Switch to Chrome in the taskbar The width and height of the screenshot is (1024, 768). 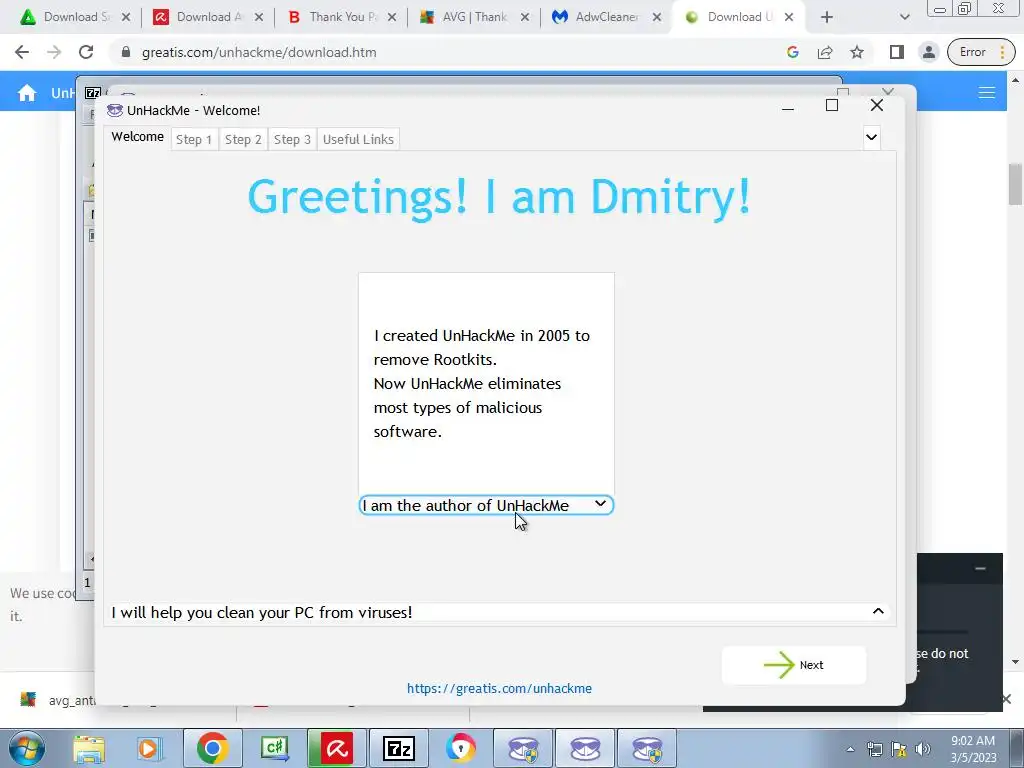[212, 748]
